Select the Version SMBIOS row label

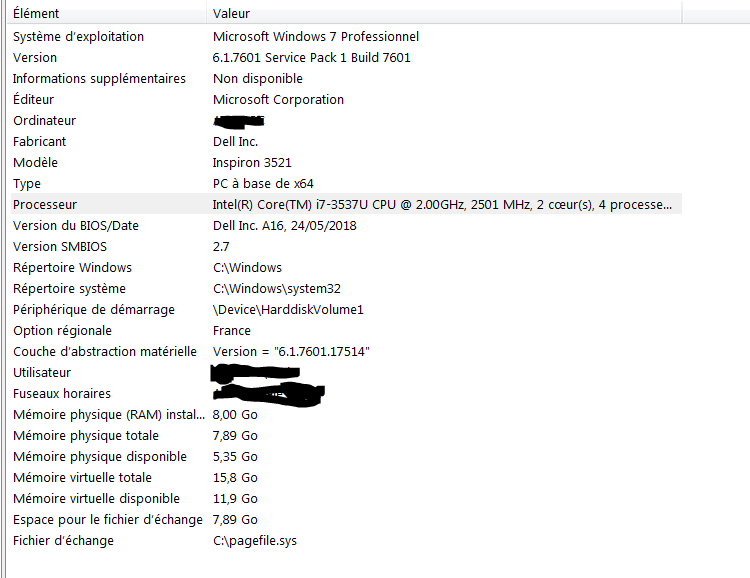click(60, 247)
